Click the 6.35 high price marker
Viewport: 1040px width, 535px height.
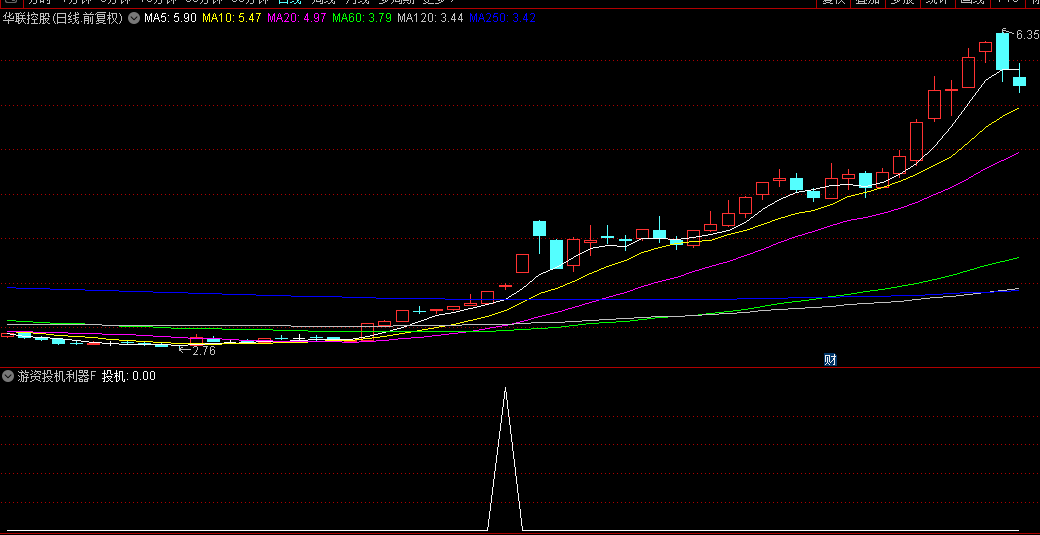pyautogui.click(x=1027, y=34)
